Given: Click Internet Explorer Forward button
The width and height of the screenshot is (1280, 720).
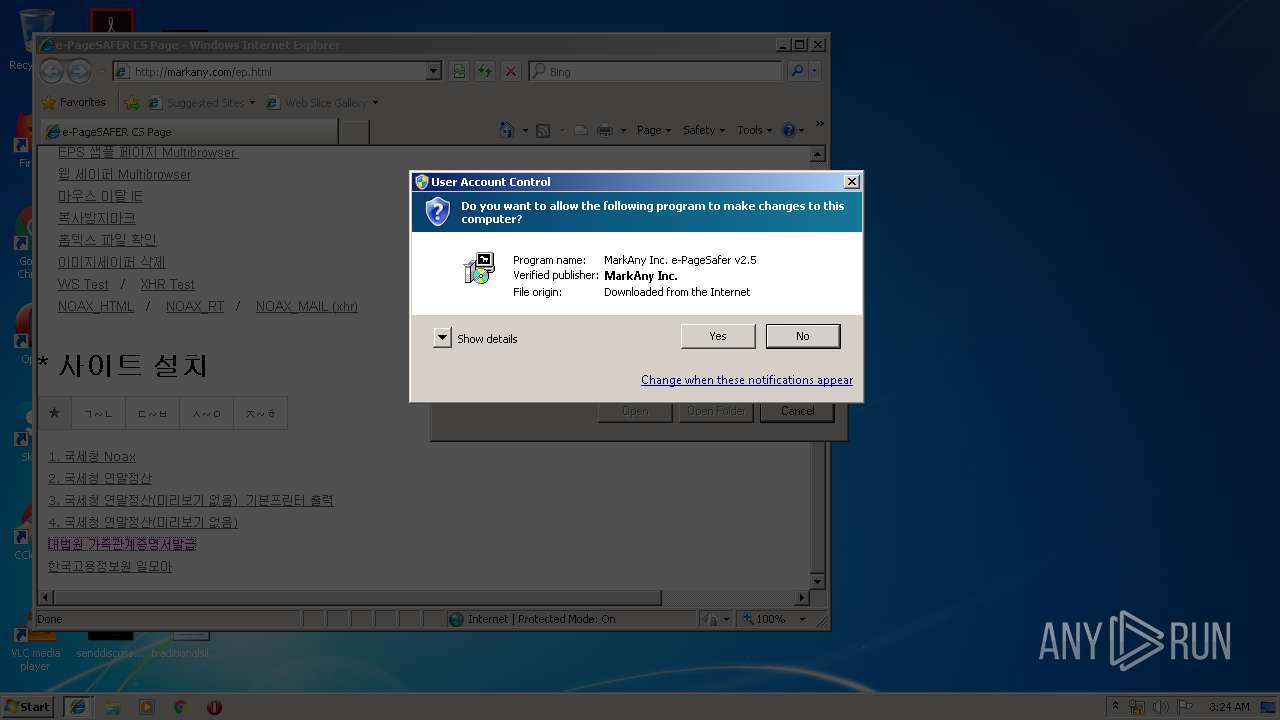Looking at the screenshot, I should (79, 71).
